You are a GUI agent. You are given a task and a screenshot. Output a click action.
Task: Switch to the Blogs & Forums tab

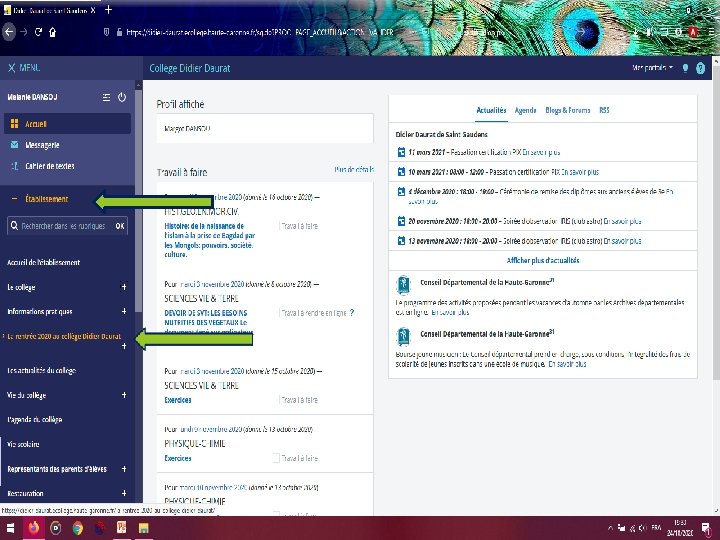tap(568, 110)
